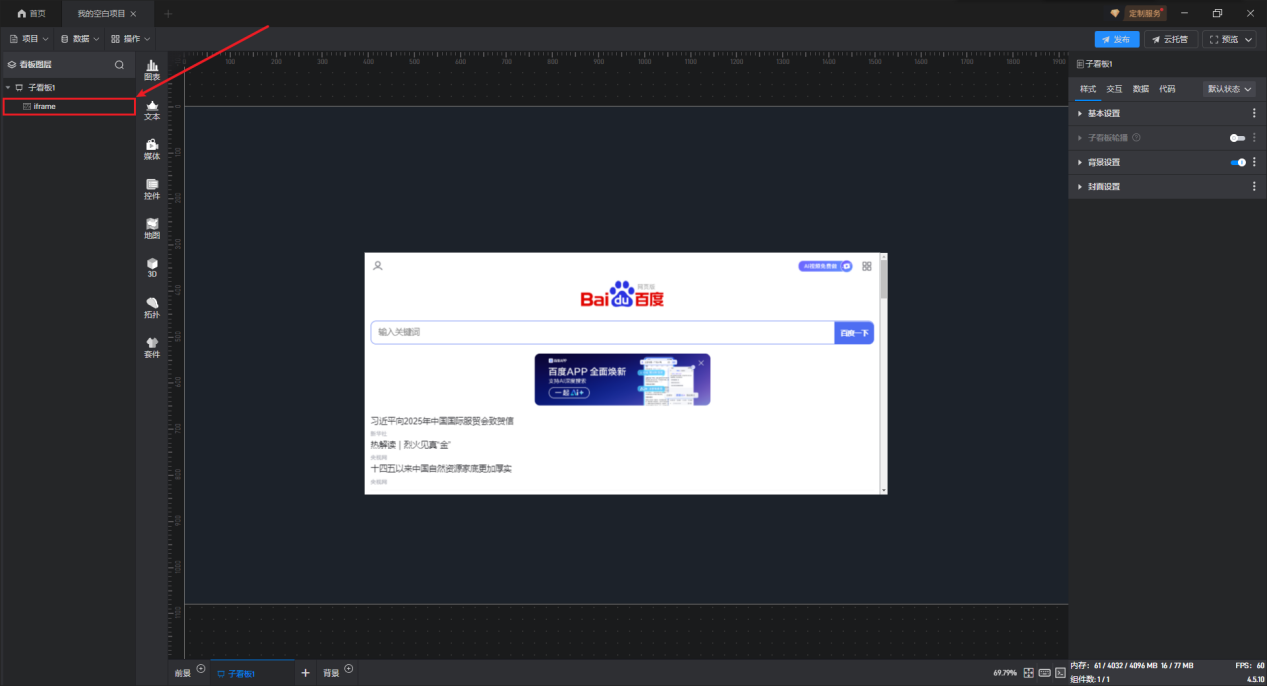Open more options for 背景设置
The height and width of the screenshot is (686, 1267).
coord(1254,162)
